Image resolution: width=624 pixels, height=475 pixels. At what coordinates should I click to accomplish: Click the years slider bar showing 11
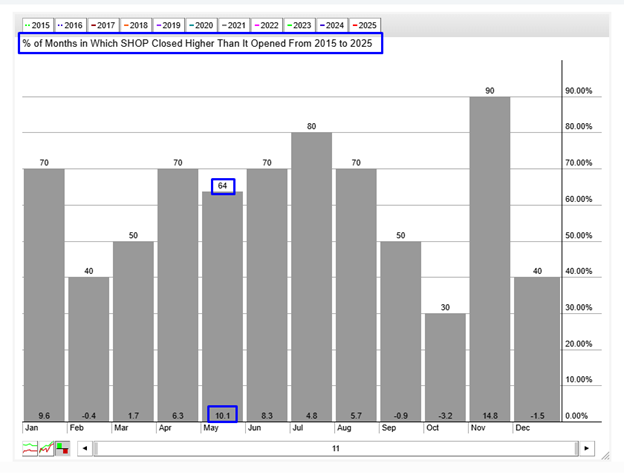tap(336, 448)
